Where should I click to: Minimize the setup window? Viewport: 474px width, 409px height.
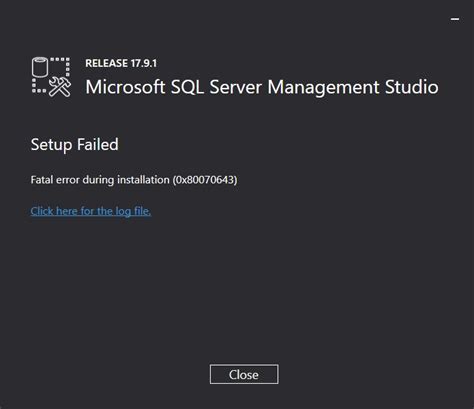coord(455,19)
